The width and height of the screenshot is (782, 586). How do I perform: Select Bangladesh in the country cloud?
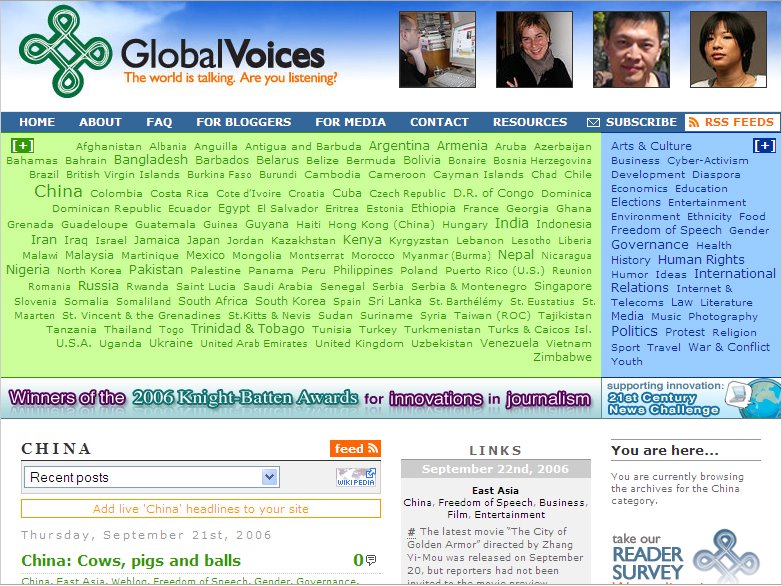[151, 160]
